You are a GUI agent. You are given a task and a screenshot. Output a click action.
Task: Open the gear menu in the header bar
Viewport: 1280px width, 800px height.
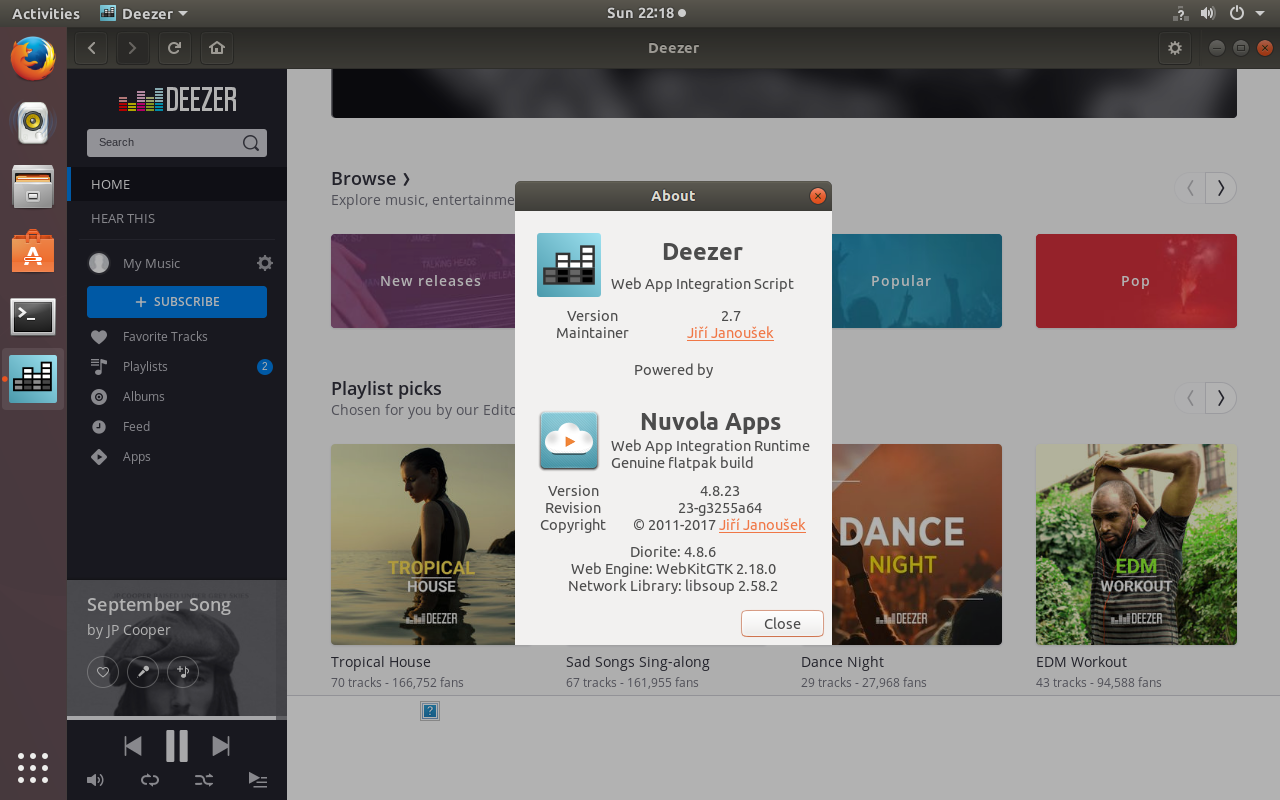coord(1175,48)
